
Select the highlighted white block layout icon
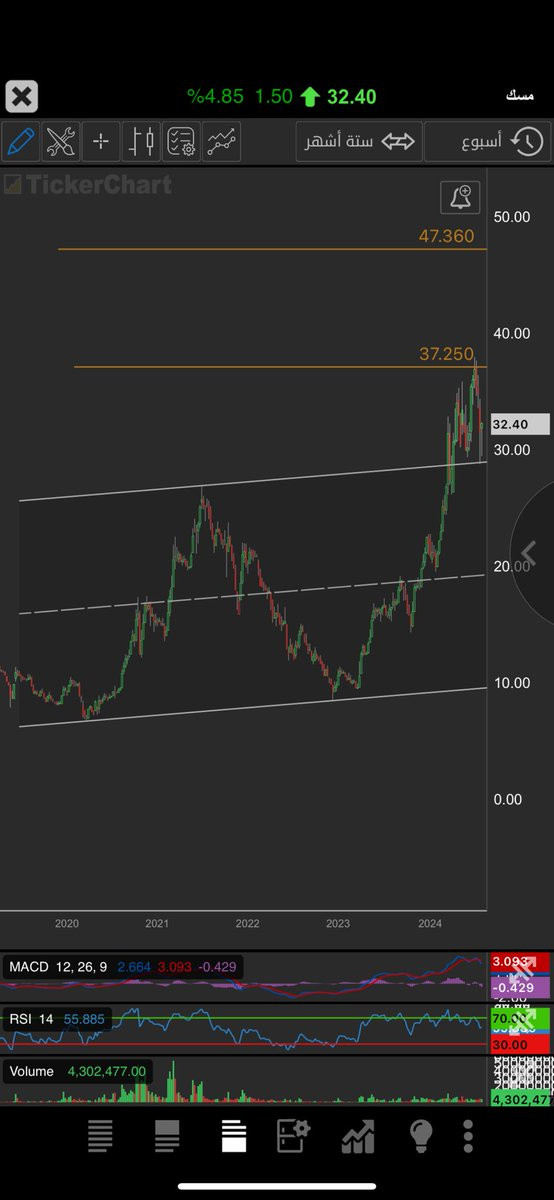tap(234, 1136)
